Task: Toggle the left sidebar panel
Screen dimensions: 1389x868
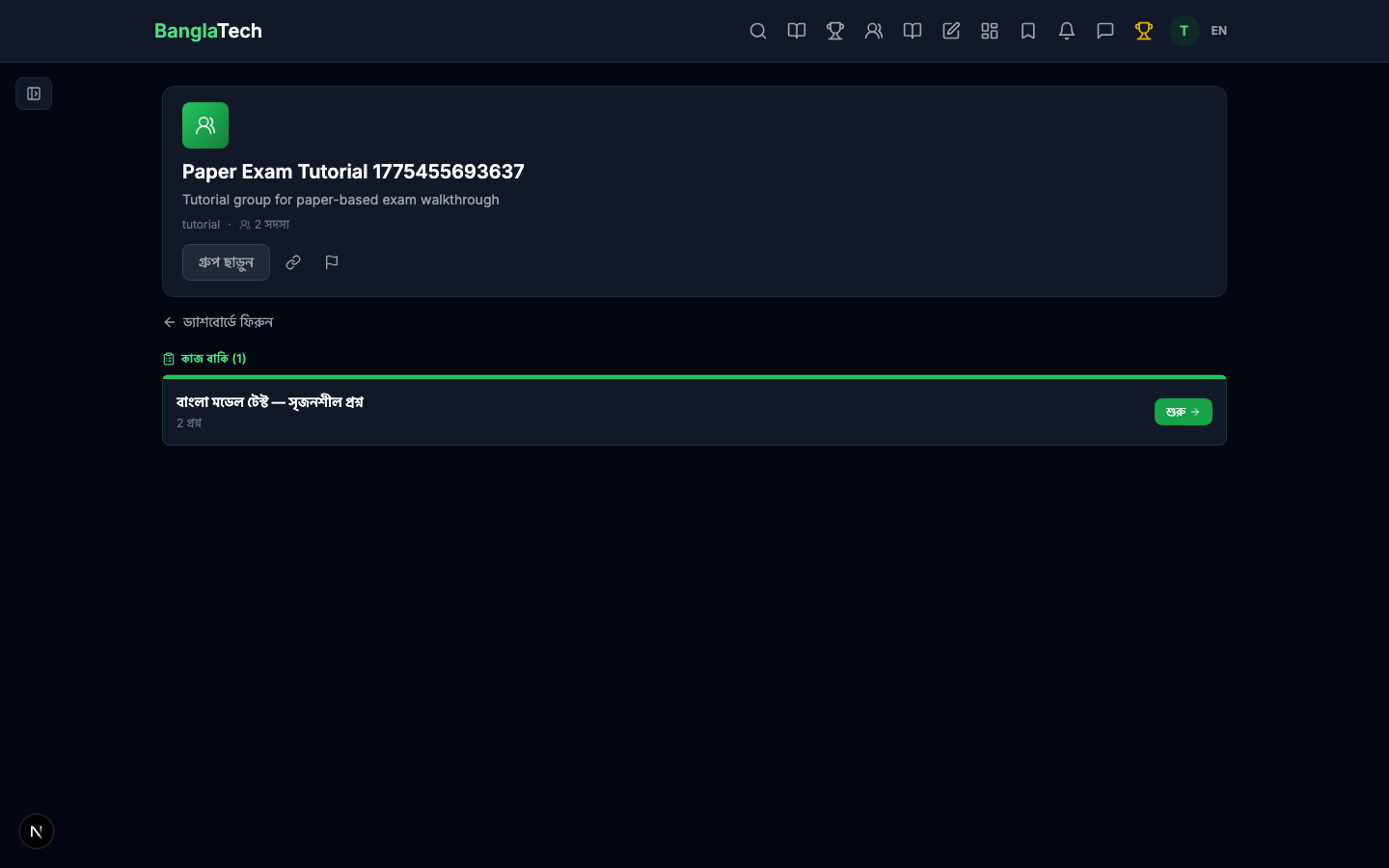Action: point(34,94)
